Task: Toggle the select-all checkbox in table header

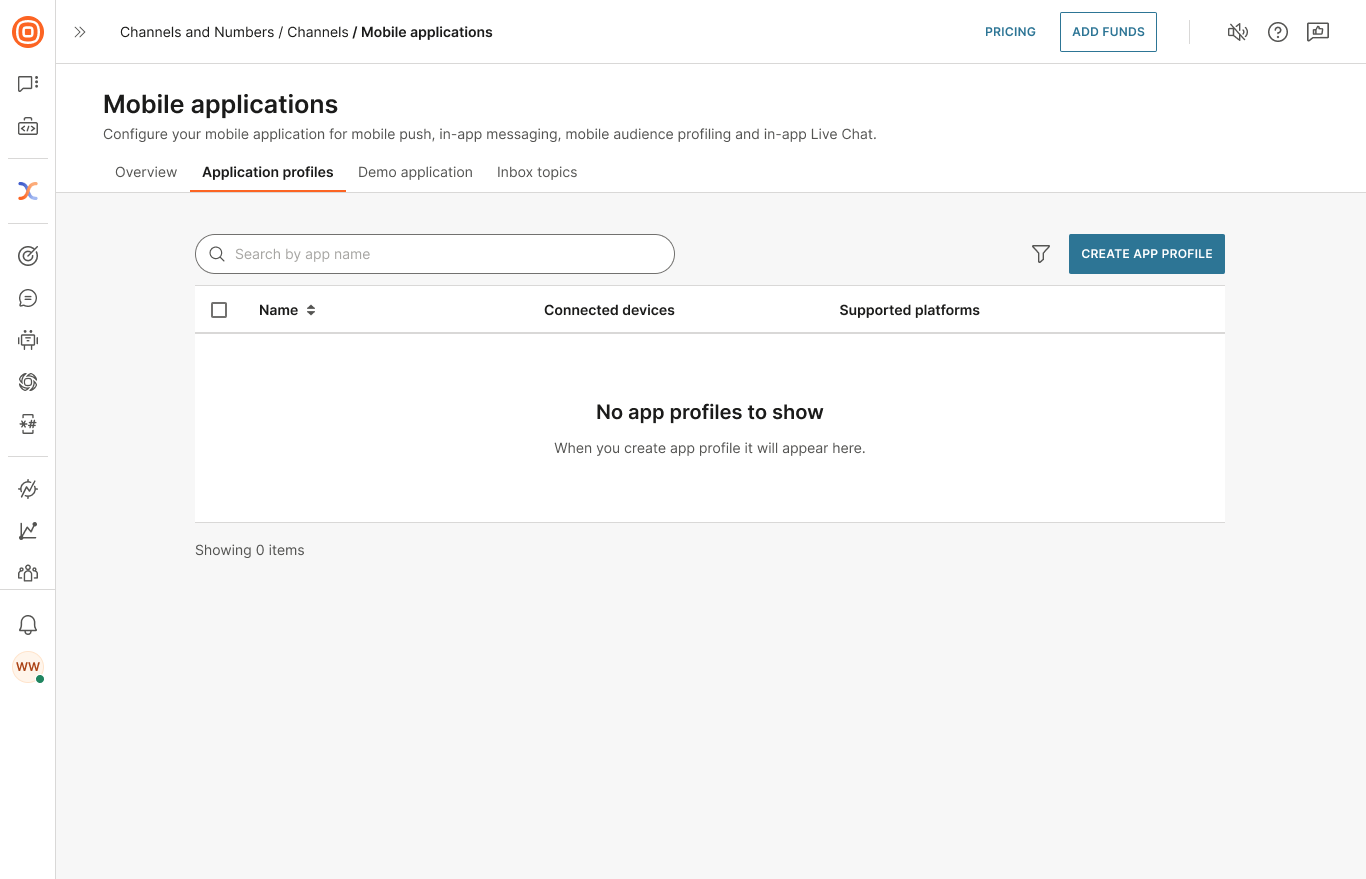Action: pyautogui.click(x=219, y=310)
